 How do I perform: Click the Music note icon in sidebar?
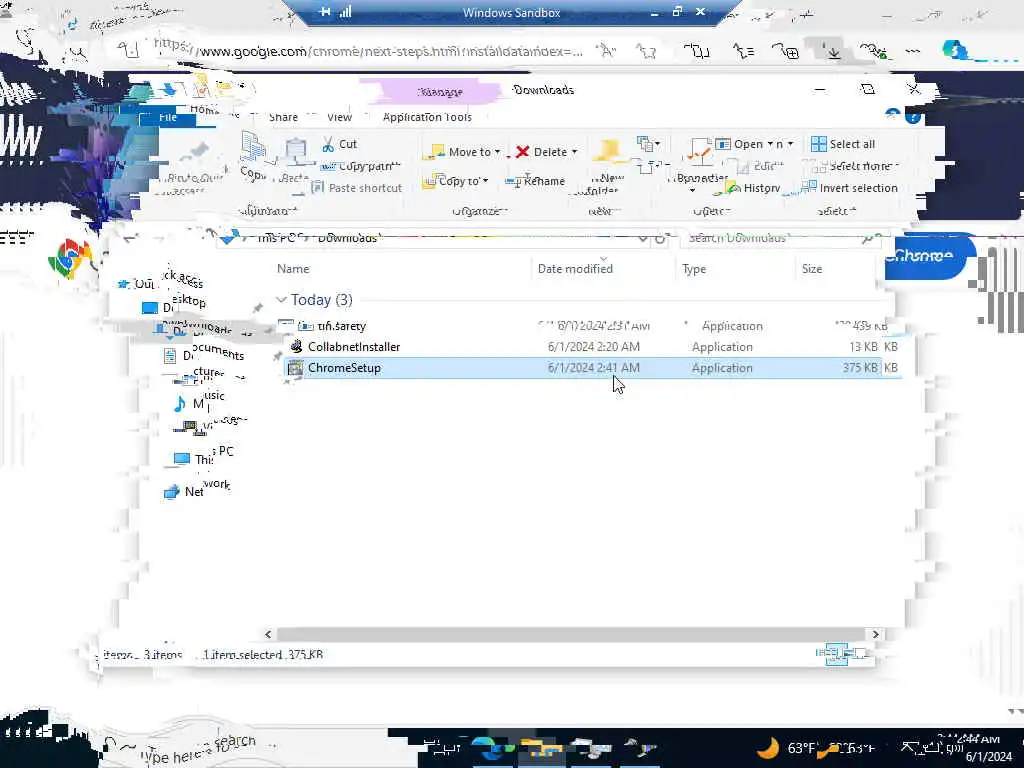point(180,404)
